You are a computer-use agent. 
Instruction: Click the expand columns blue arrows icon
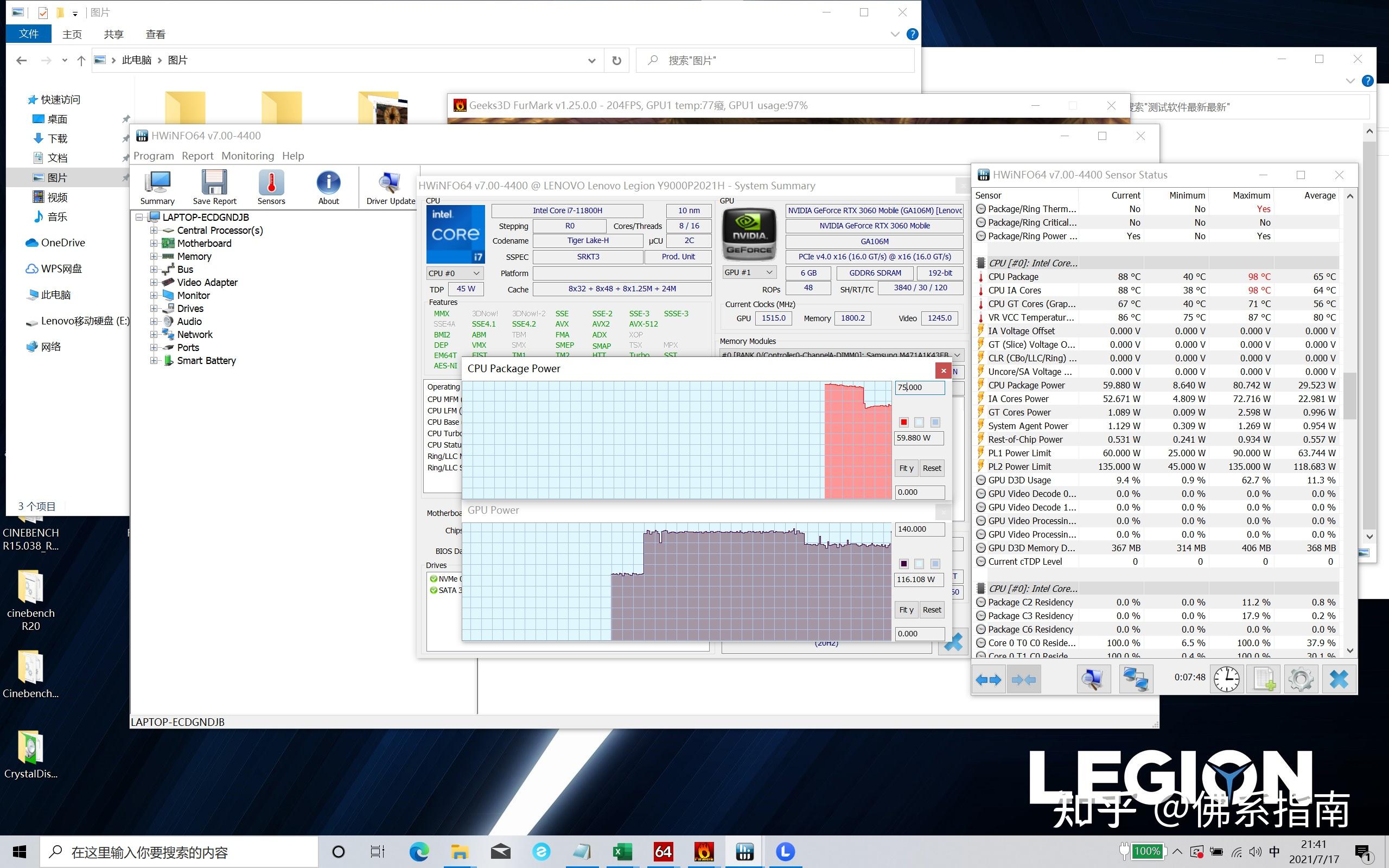[x=988, y=680]
